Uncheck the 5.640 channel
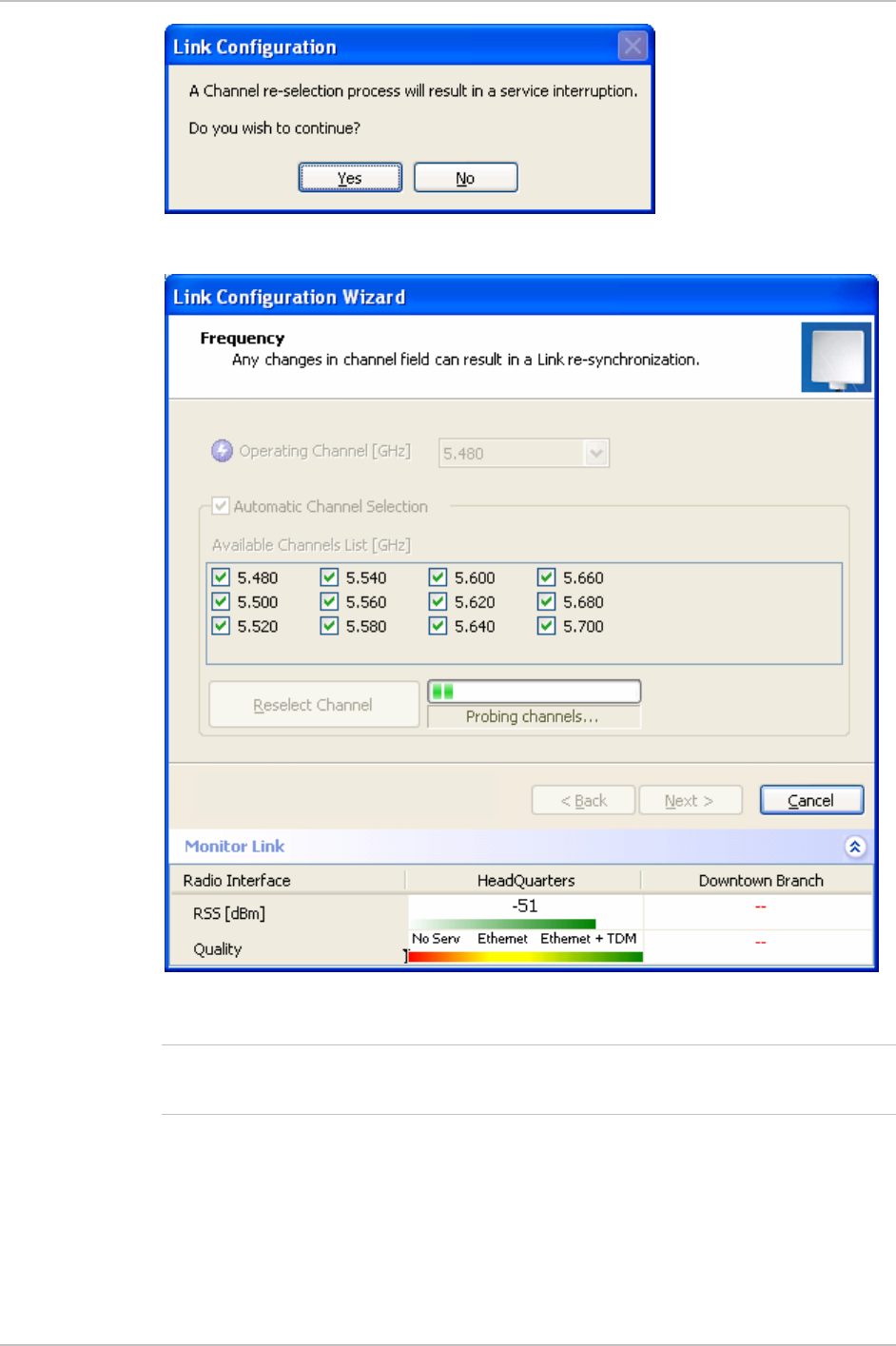Image resolution: width=896 pixels, height=1346 pixels. point(438,626)
